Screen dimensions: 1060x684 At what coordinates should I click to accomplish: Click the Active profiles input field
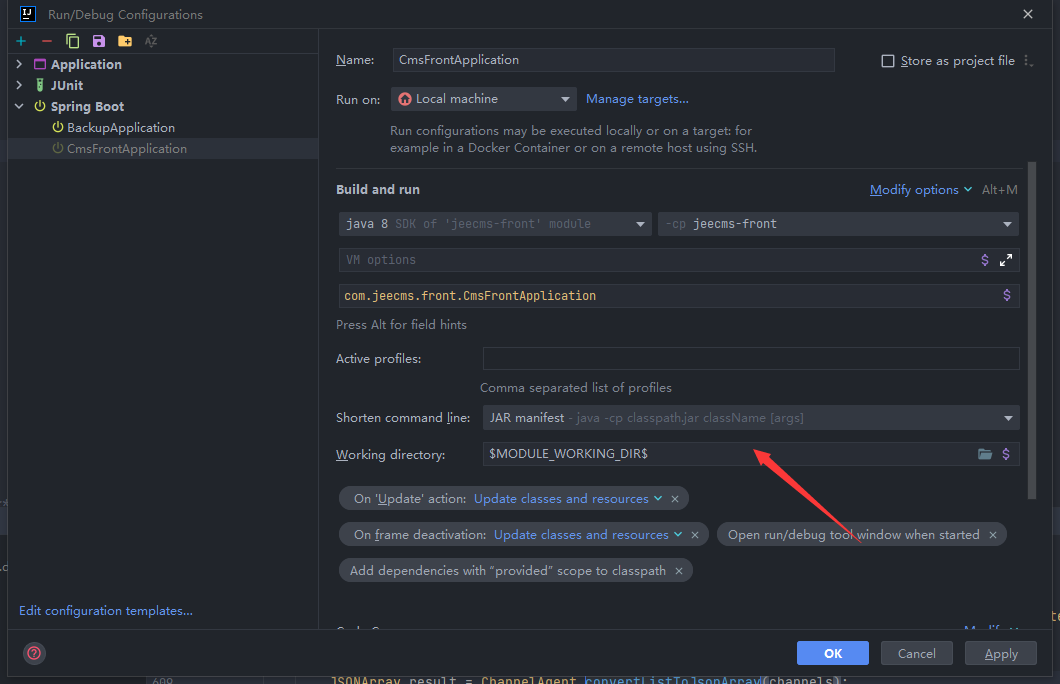point(750,359)
